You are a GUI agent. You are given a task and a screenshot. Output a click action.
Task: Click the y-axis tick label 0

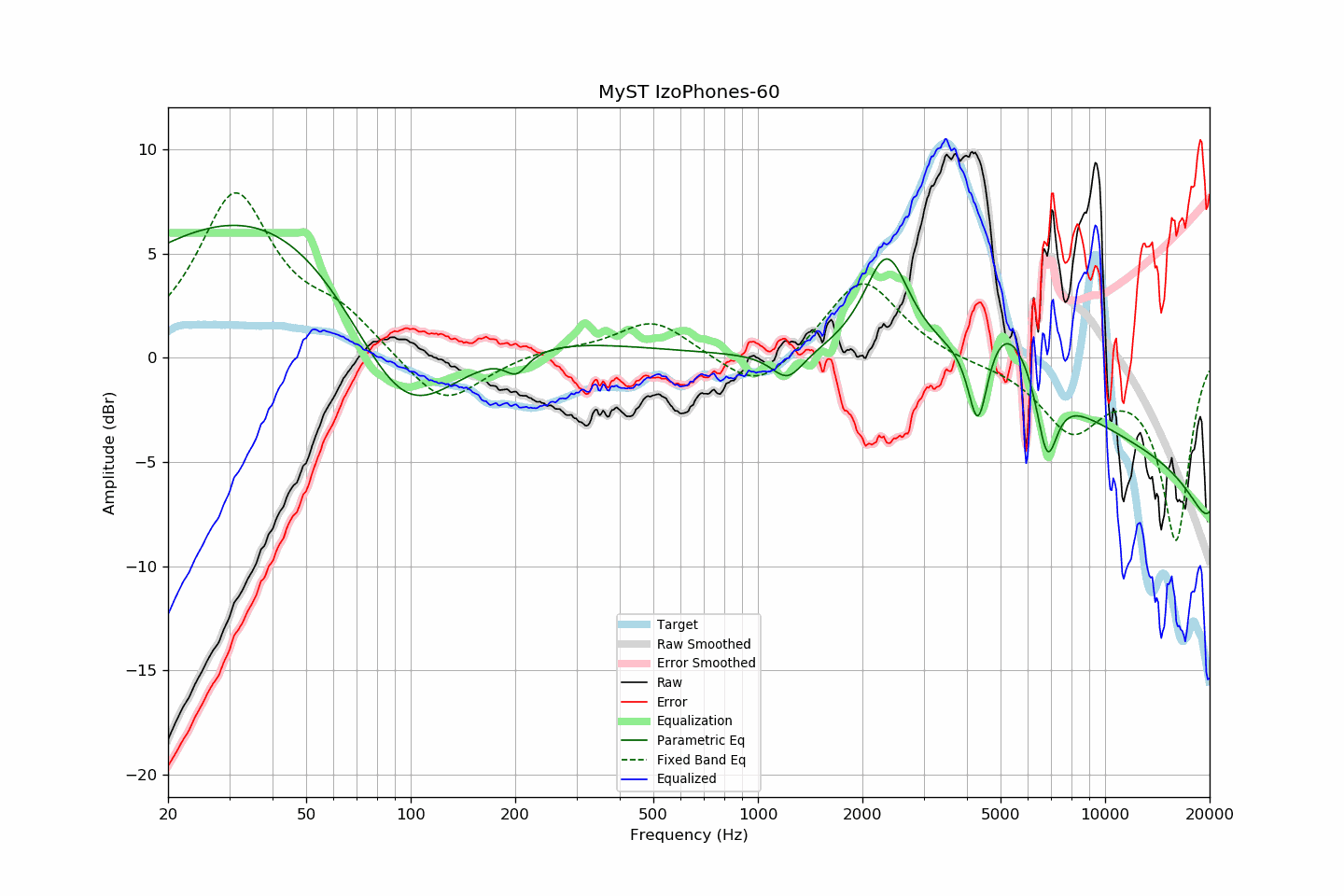[x=153, y=358]
